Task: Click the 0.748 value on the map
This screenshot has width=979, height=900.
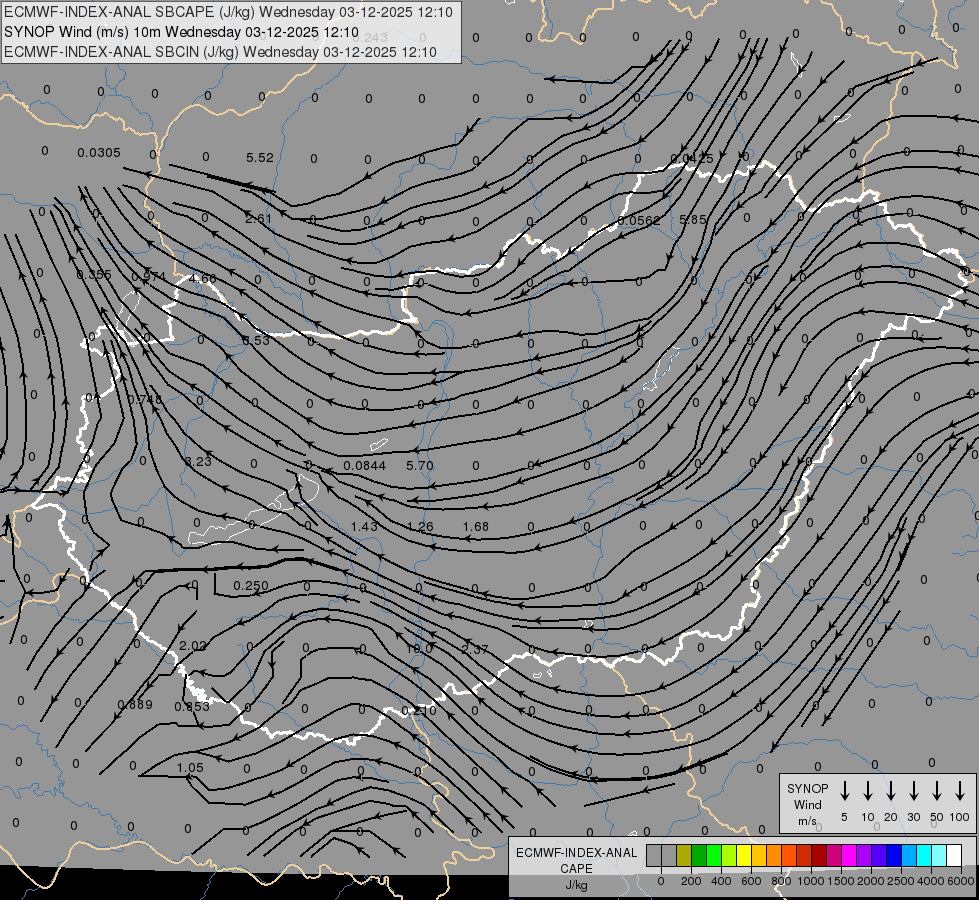Action: tap(144, 399)
